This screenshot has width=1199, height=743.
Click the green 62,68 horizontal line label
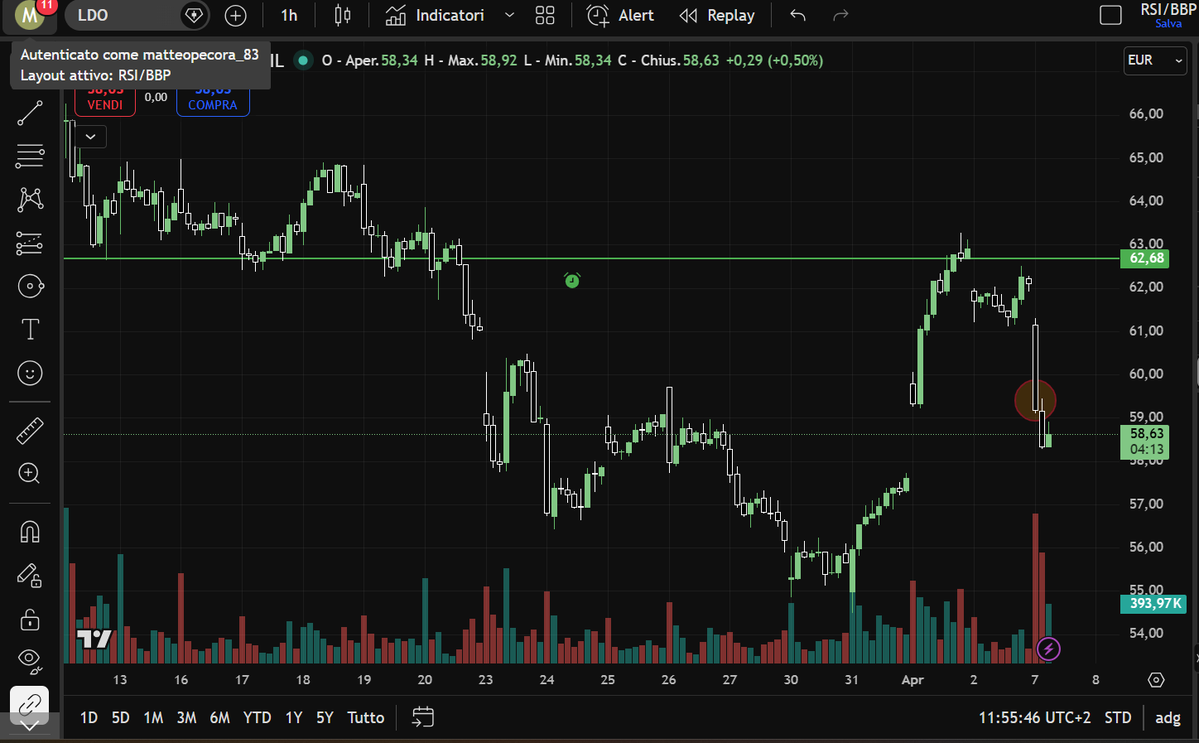[x=1146, y=258]
